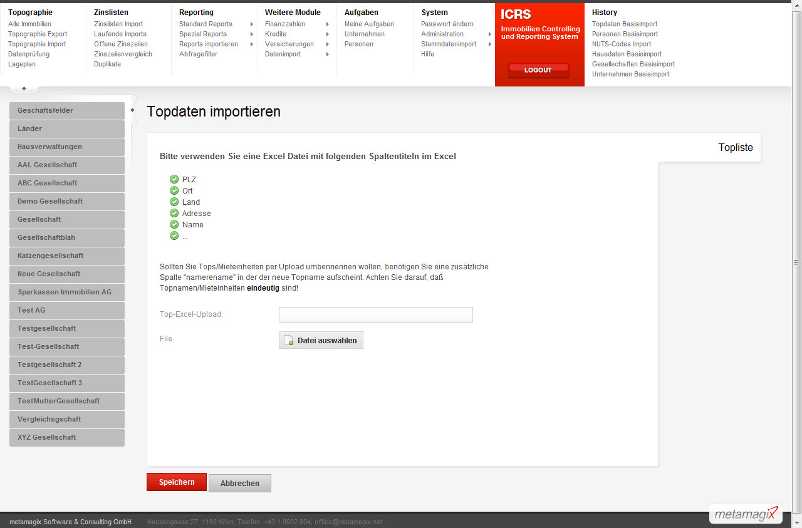
Task: Select Neue Gesellschaft in the sidebar
Action: coord(67,274)
